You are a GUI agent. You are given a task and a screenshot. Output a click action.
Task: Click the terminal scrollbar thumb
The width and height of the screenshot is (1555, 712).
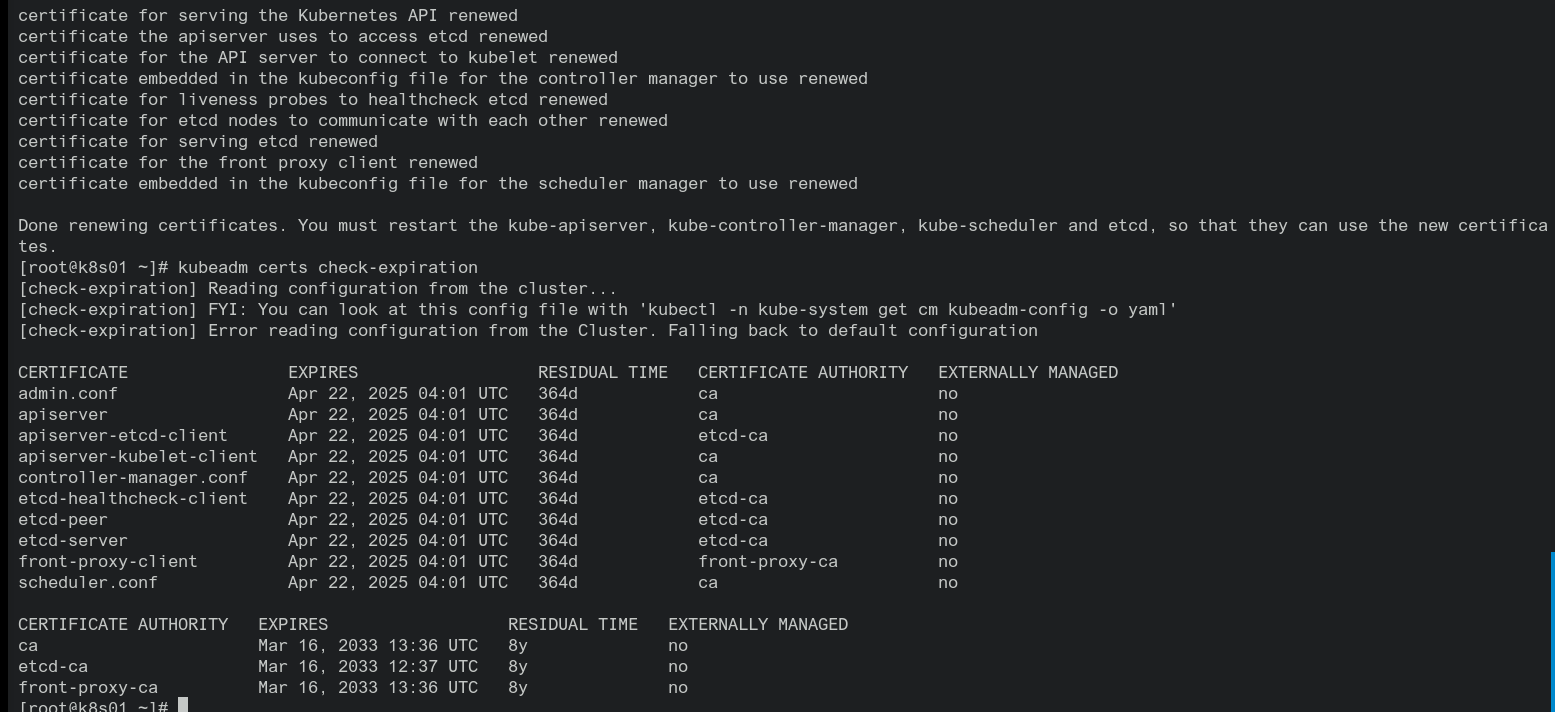tap(1552, 631)
